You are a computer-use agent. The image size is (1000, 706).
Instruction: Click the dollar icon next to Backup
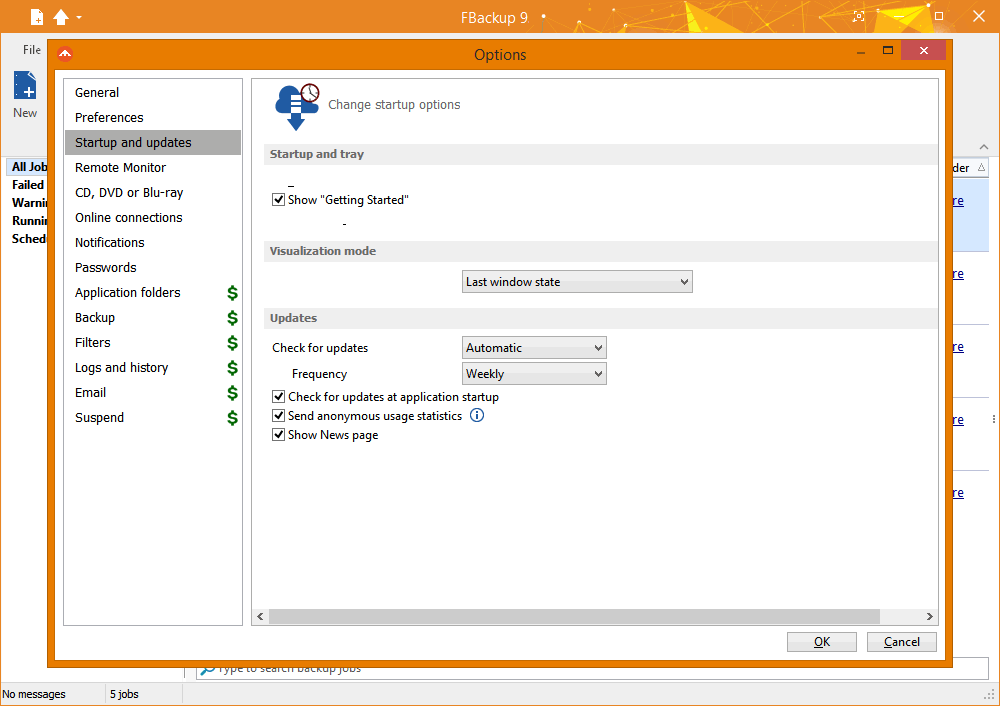233,318
